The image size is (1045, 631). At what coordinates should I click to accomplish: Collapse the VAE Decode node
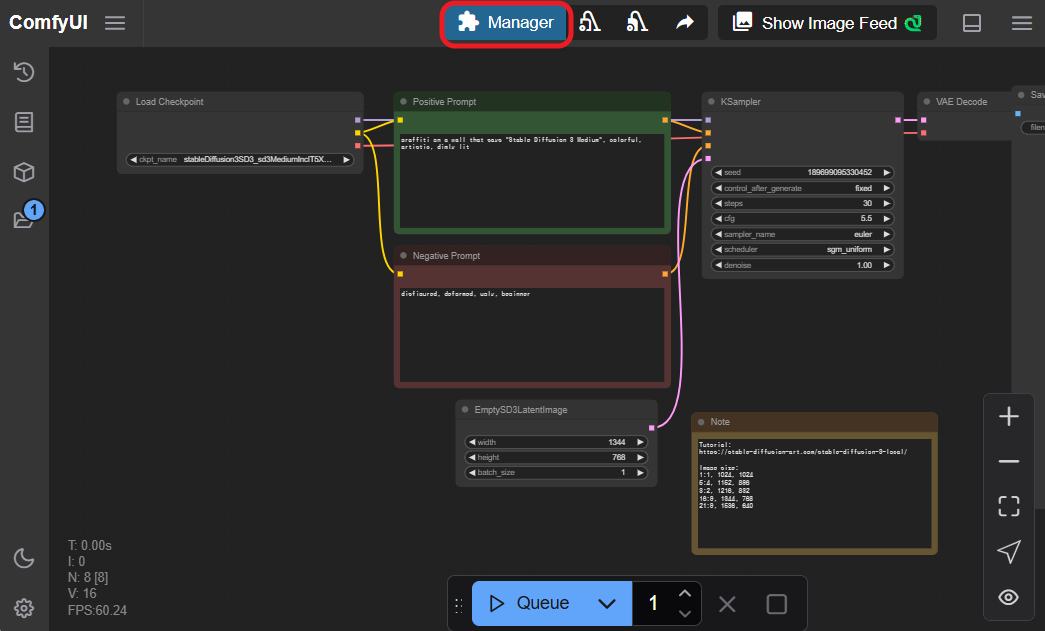click(x=926, y=101)
